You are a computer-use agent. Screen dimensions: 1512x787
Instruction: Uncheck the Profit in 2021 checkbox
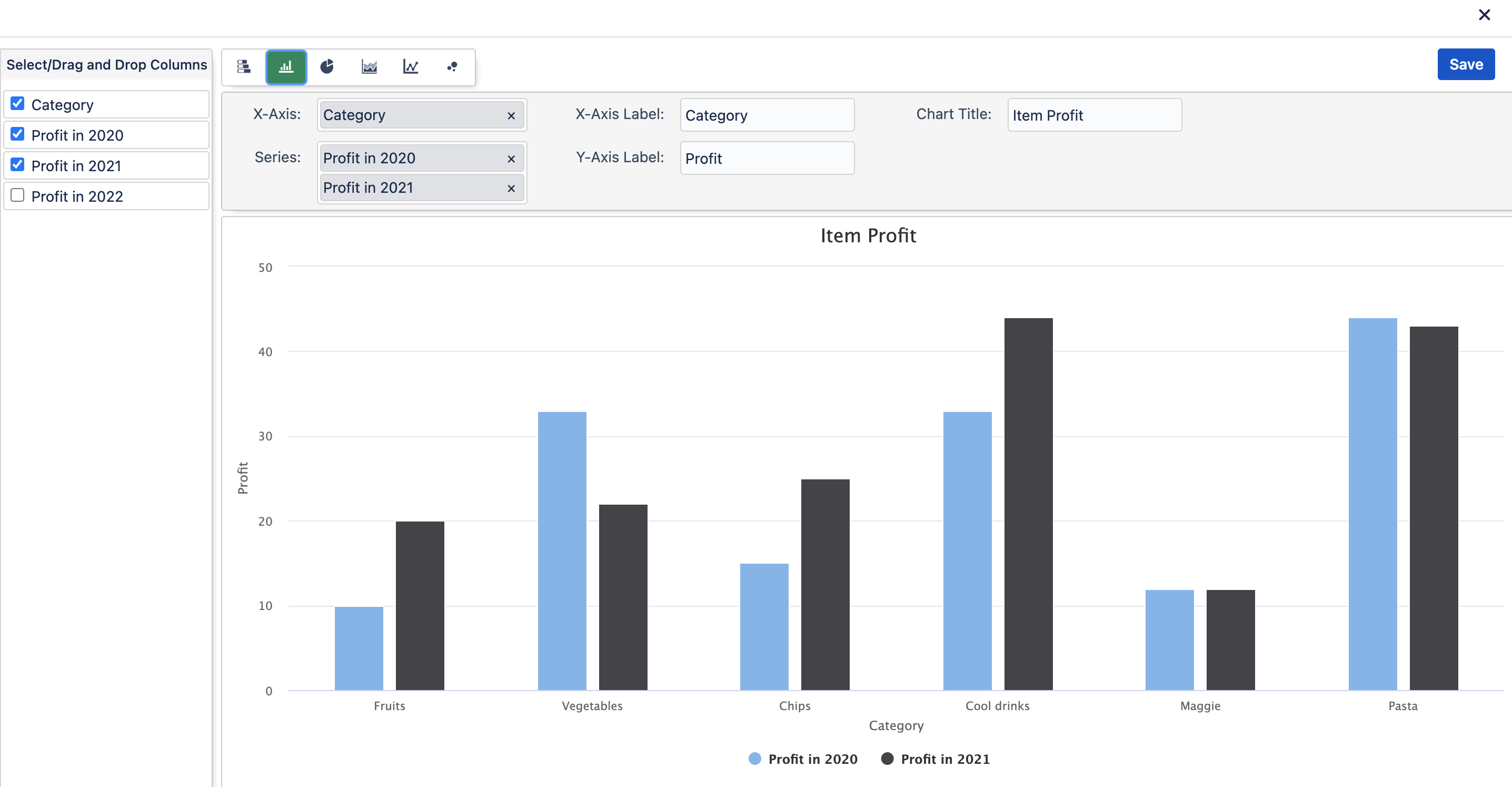pyautogui.click(x=17, y=165)
